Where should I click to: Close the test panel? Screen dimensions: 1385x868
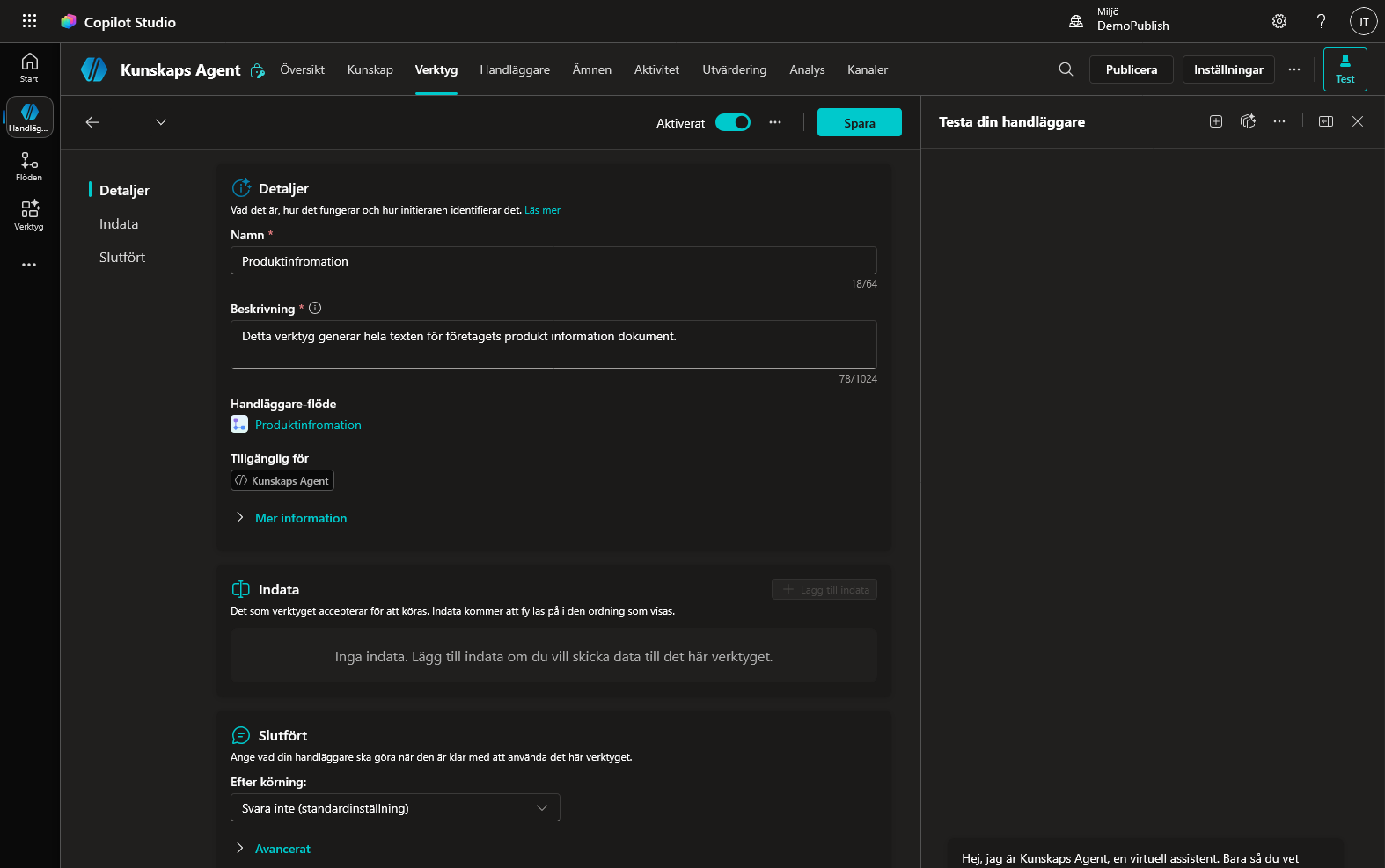point(1358,121)
